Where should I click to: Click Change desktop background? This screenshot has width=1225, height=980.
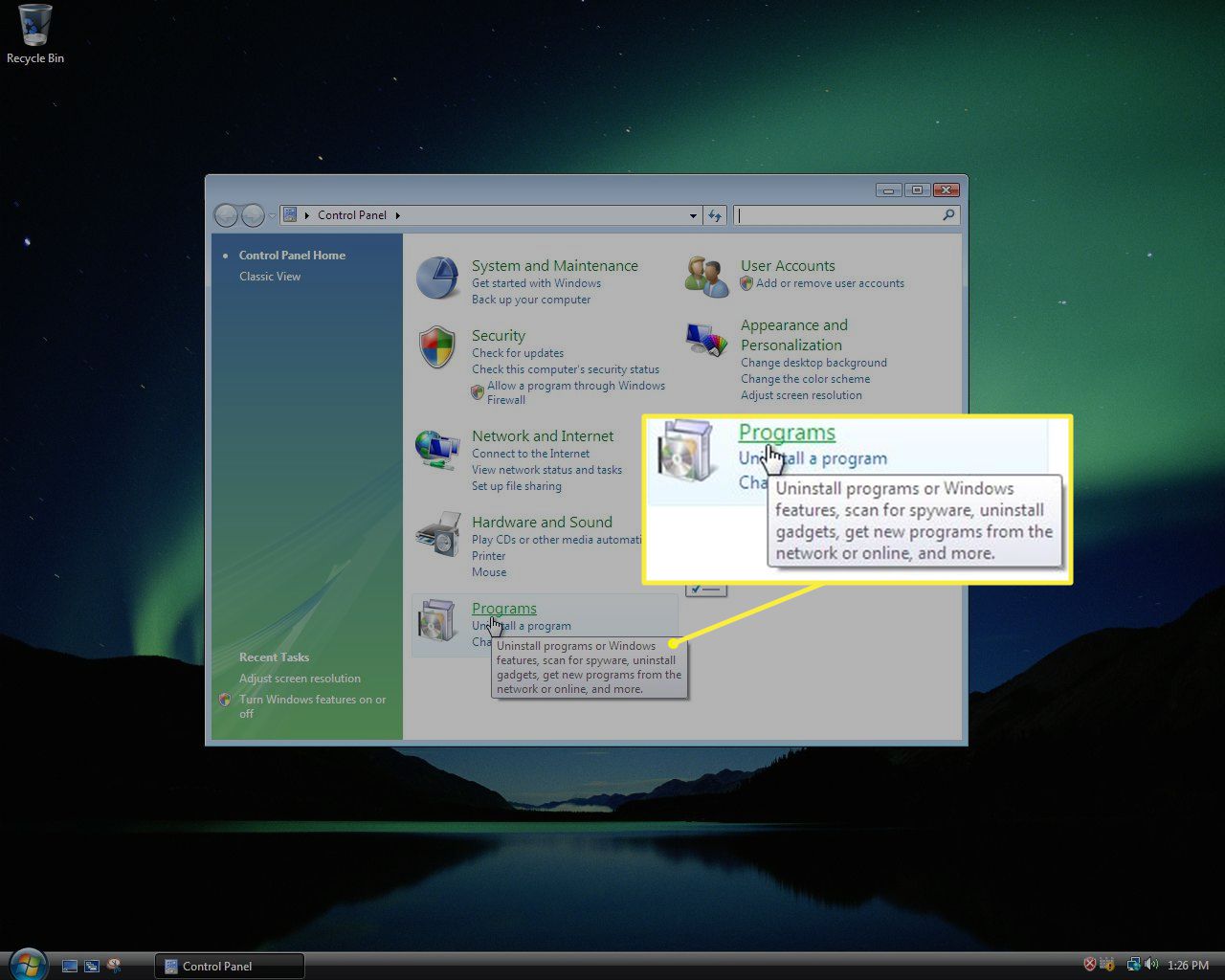(x=813, y=363)
